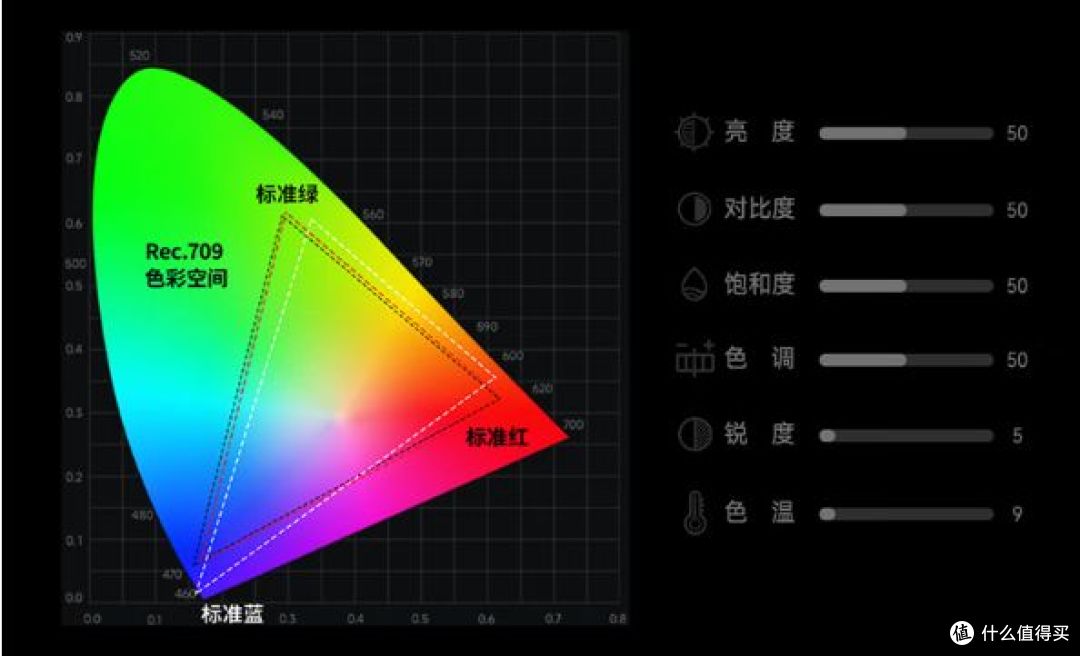
Task: Adjust the 色温 color temperature slider
Action: click(906, 514)
